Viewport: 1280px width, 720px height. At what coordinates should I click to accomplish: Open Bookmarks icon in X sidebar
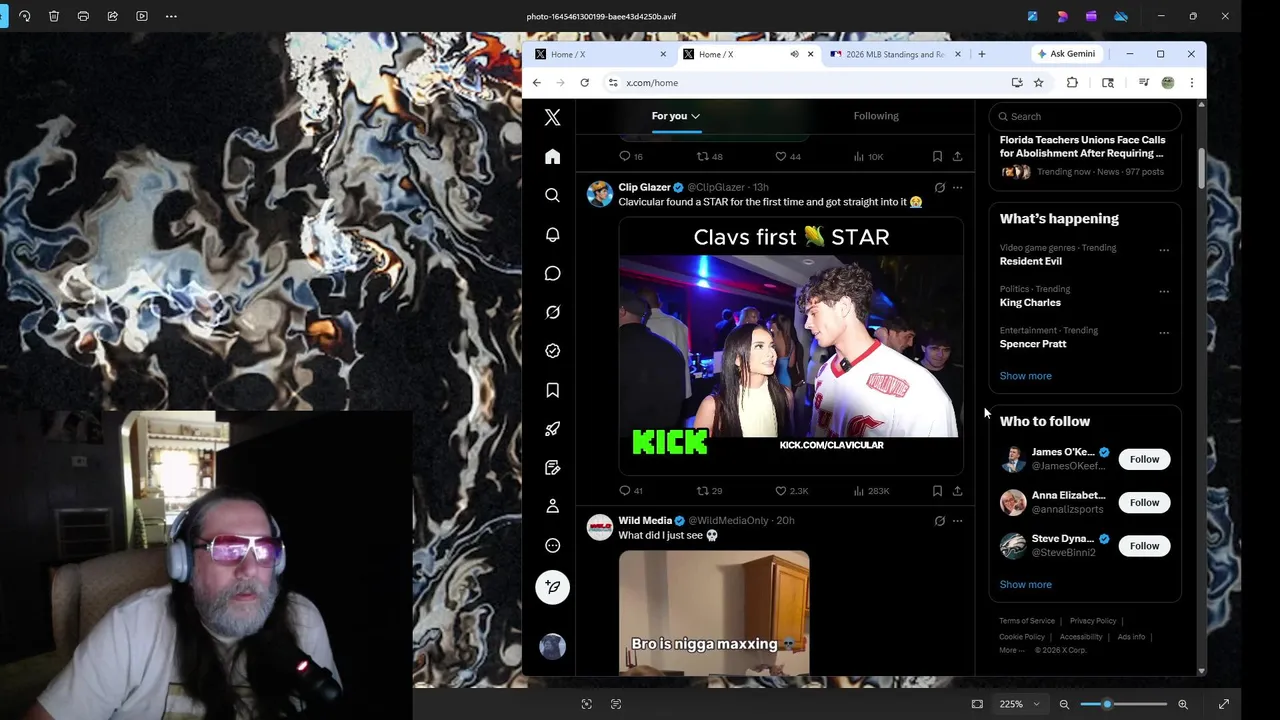[x=552, y=390]
